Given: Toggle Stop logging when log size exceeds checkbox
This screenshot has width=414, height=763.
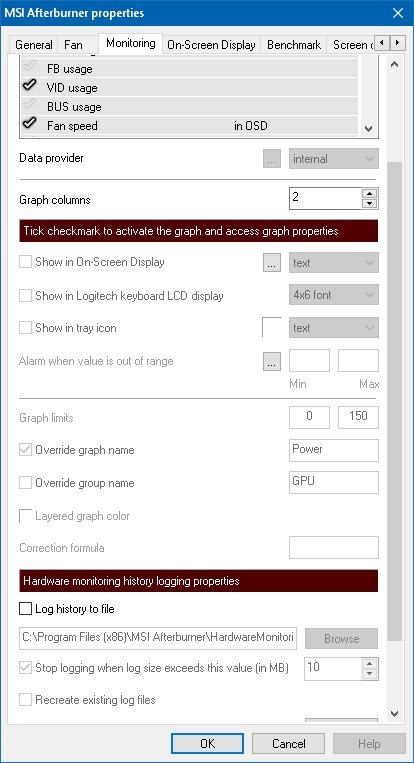Looking at the screenshot, I should point(25,668).
